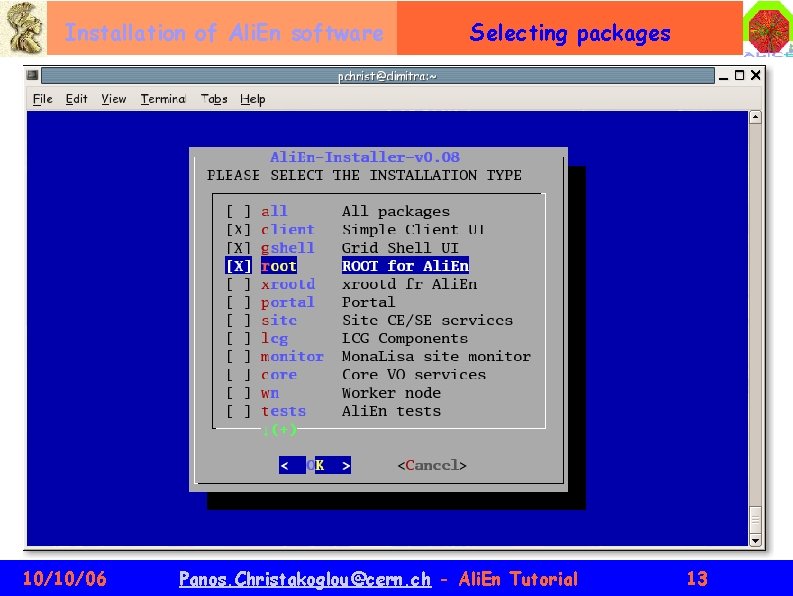Uncheck the 'gshell' Grid Shell UI checkbox

pyautogui.click(x=238, y=248)
